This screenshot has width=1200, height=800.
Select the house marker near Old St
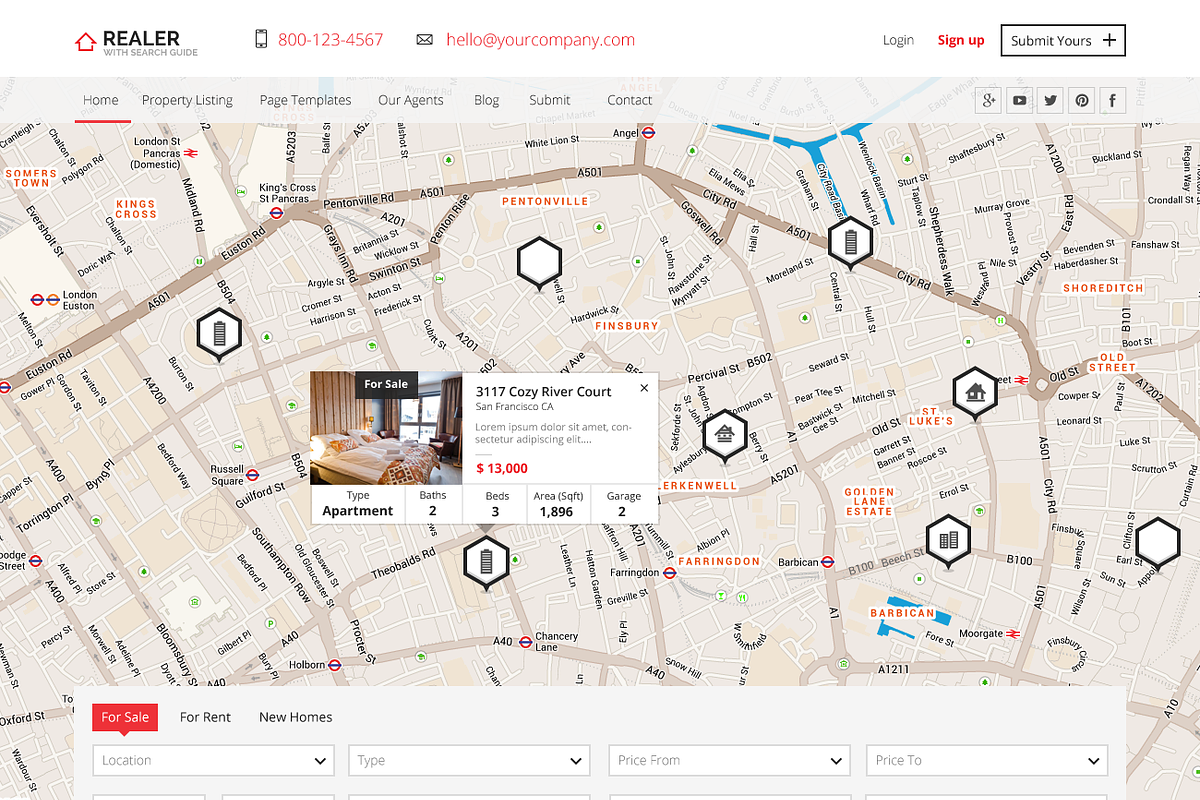click(x=975, y=392)
